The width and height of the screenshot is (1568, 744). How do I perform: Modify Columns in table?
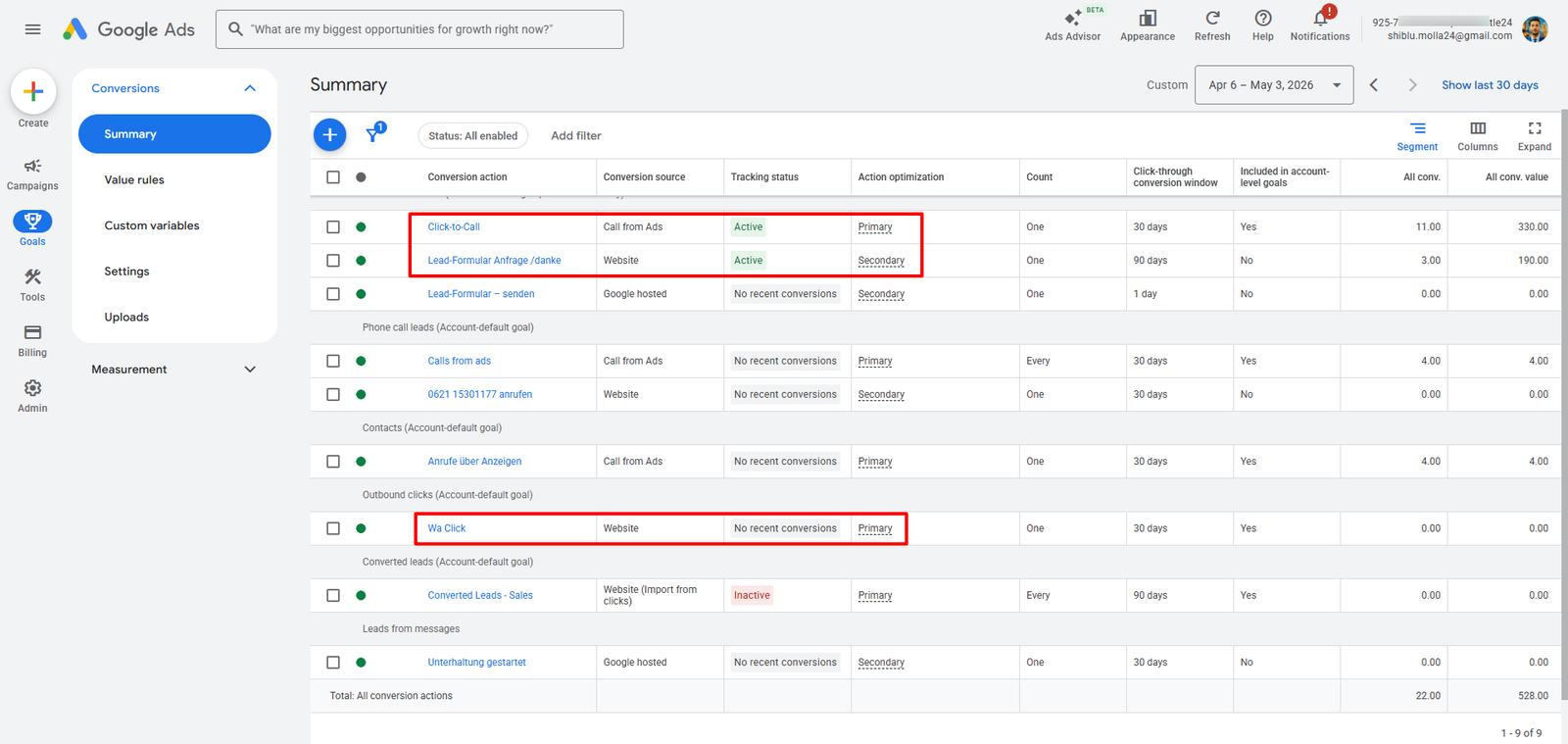click(x=1478, y=136)
